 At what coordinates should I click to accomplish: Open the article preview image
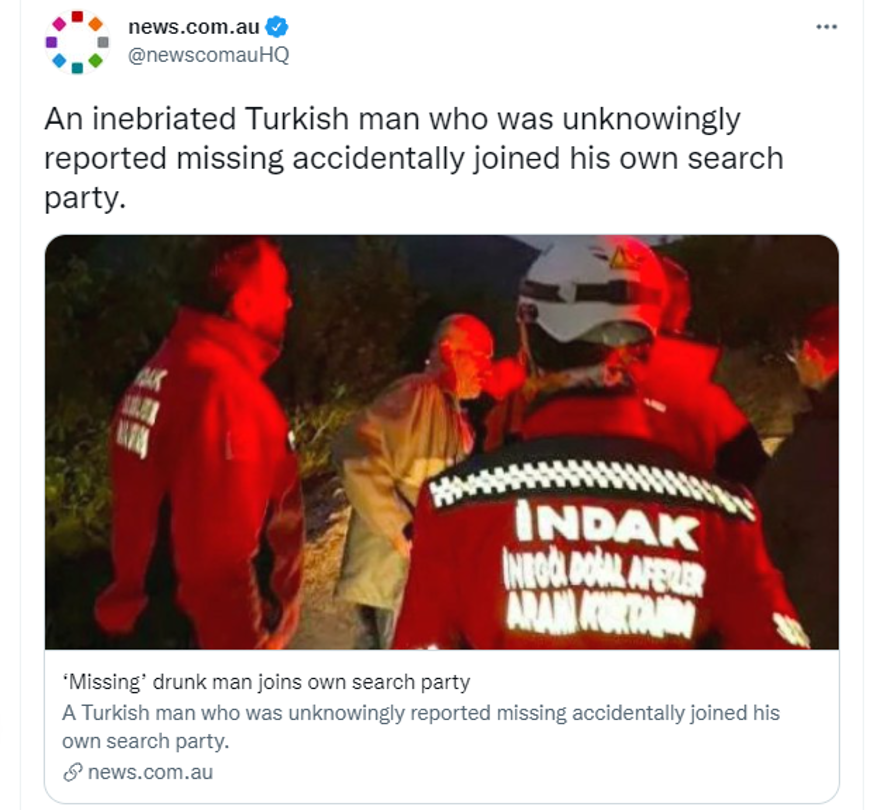[442, 442]
